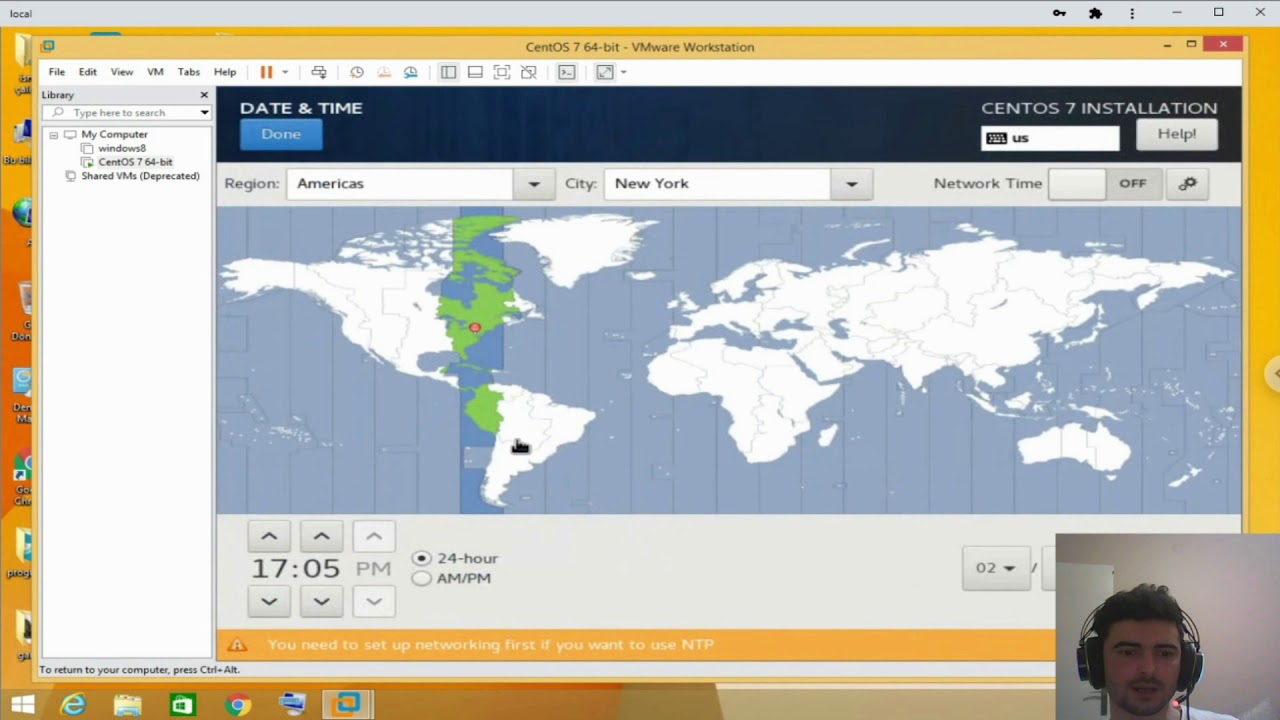
Task: Launch Internet Explorer from the taskbar
Action: pyautogui.click(x=74, y=705)
